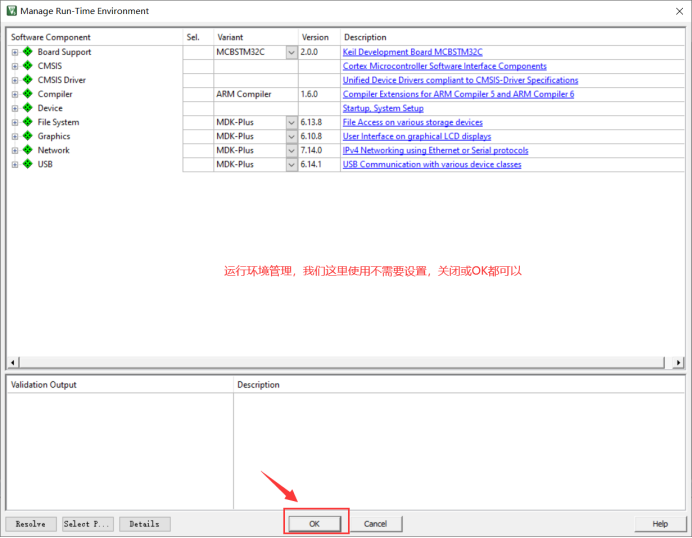Expand the CMSIS tree node
This screenshot has height=538, width=692.
(x=15, y=66)
